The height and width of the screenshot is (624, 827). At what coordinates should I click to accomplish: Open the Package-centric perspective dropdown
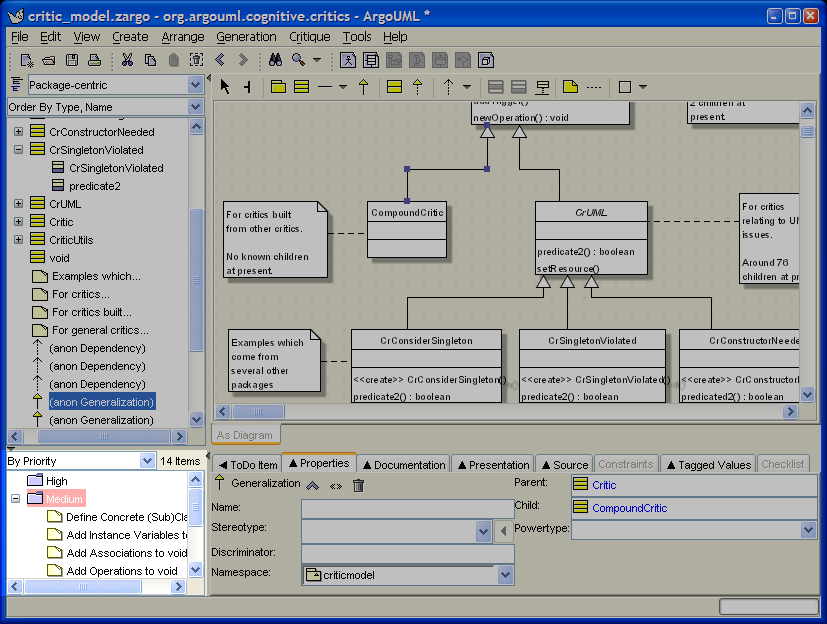coord(195,85)
